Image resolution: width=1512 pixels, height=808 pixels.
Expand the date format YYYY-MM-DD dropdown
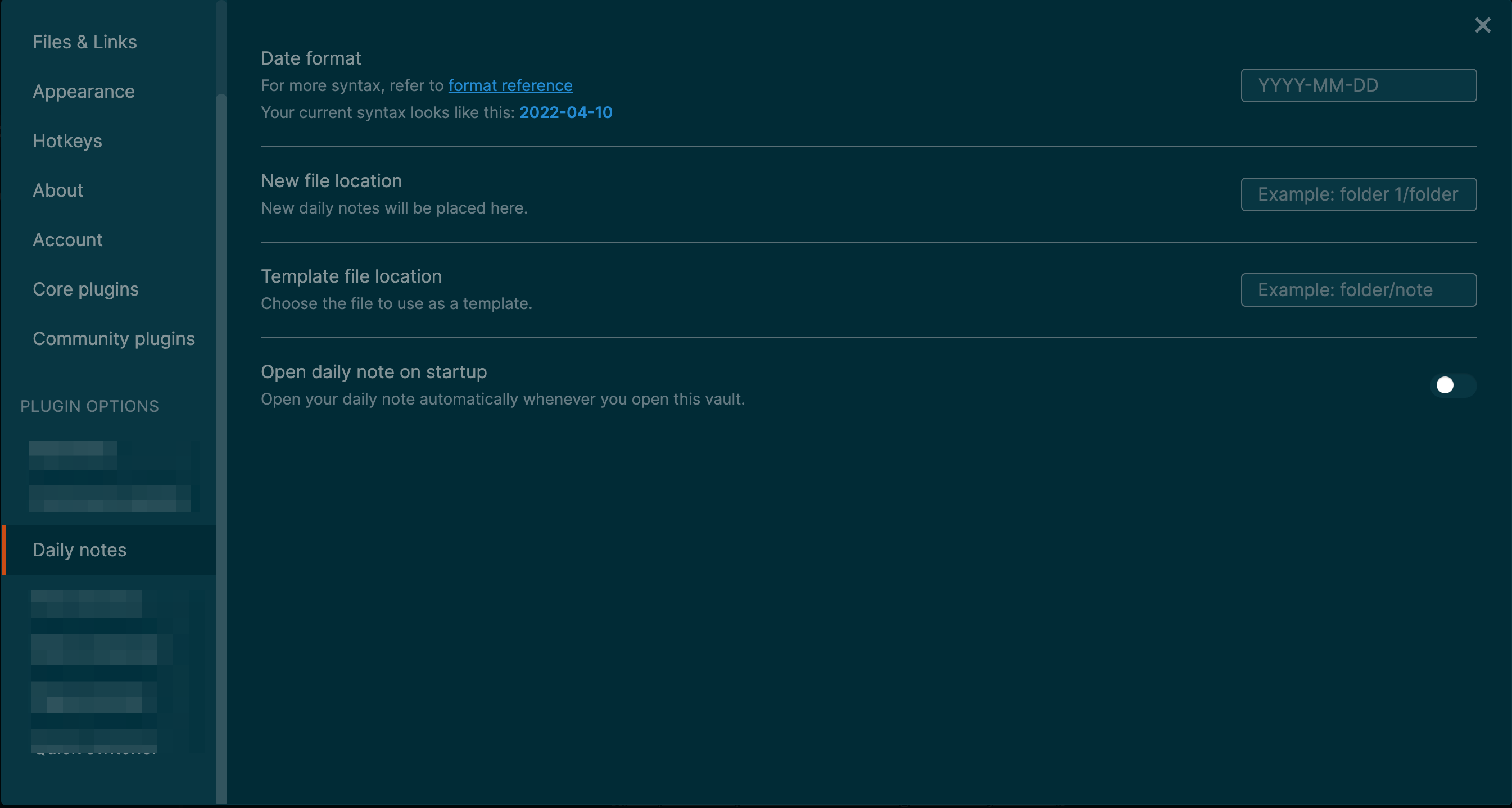(1357, 85)
